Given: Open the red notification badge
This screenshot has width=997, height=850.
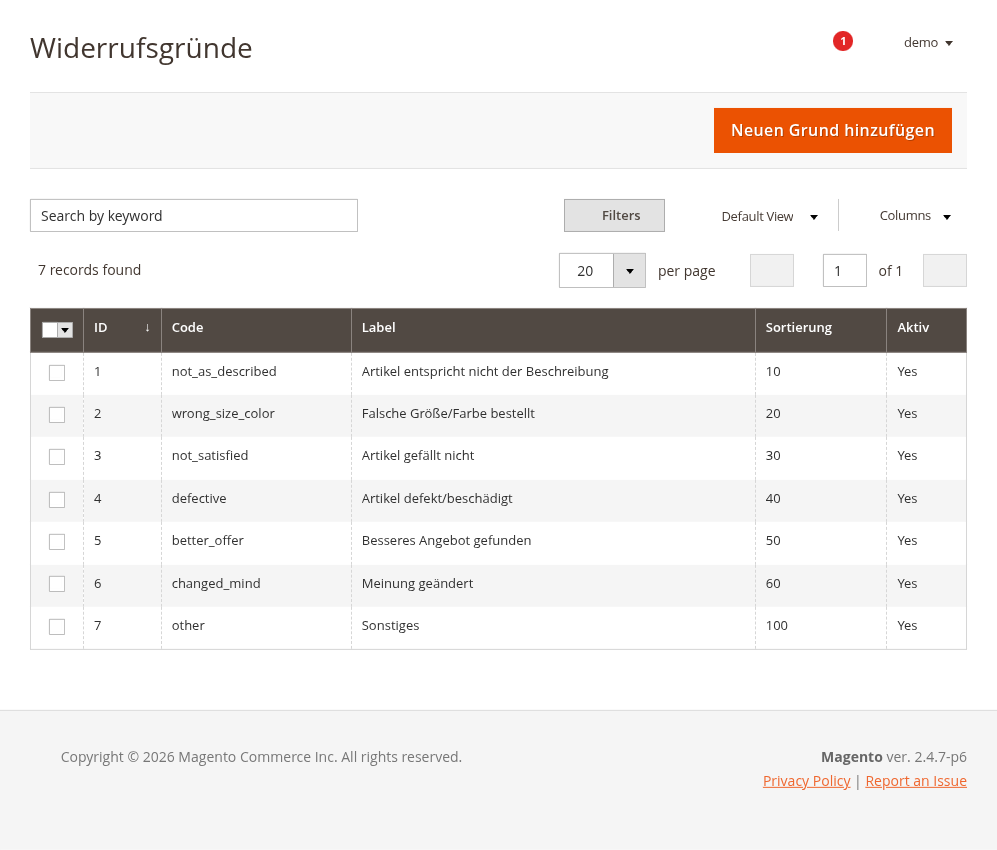Looking at the screenshot, I should [842, 41].
